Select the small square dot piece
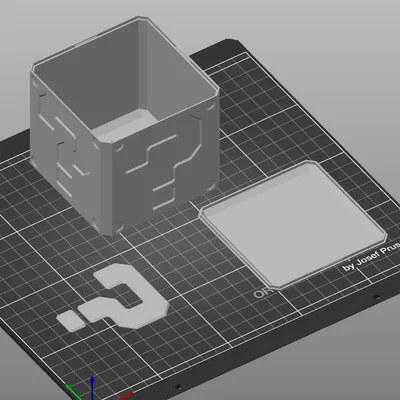400x400 pixels. 70,321
